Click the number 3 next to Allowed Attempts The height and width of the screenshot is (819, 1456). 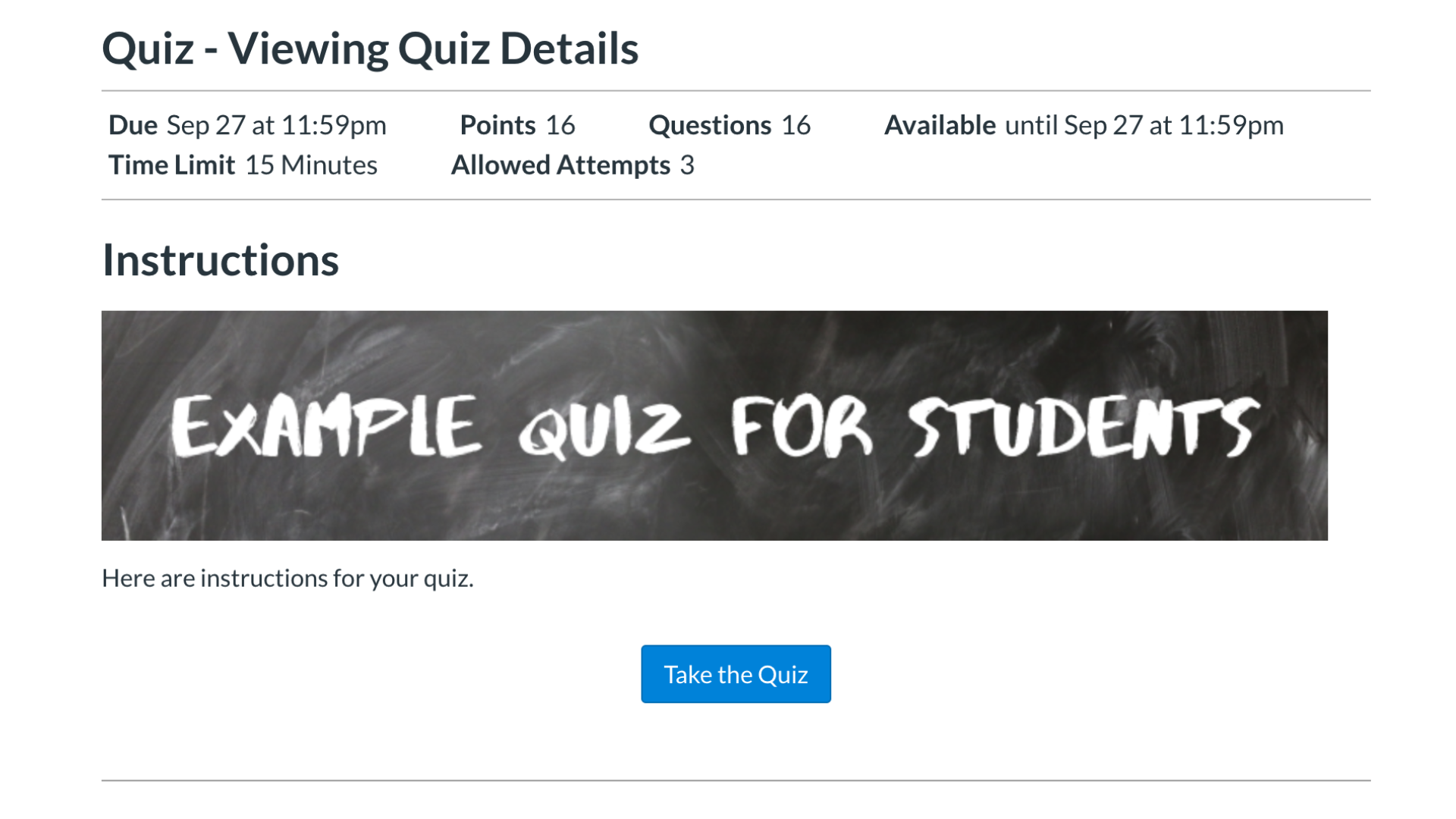(686, 165)
